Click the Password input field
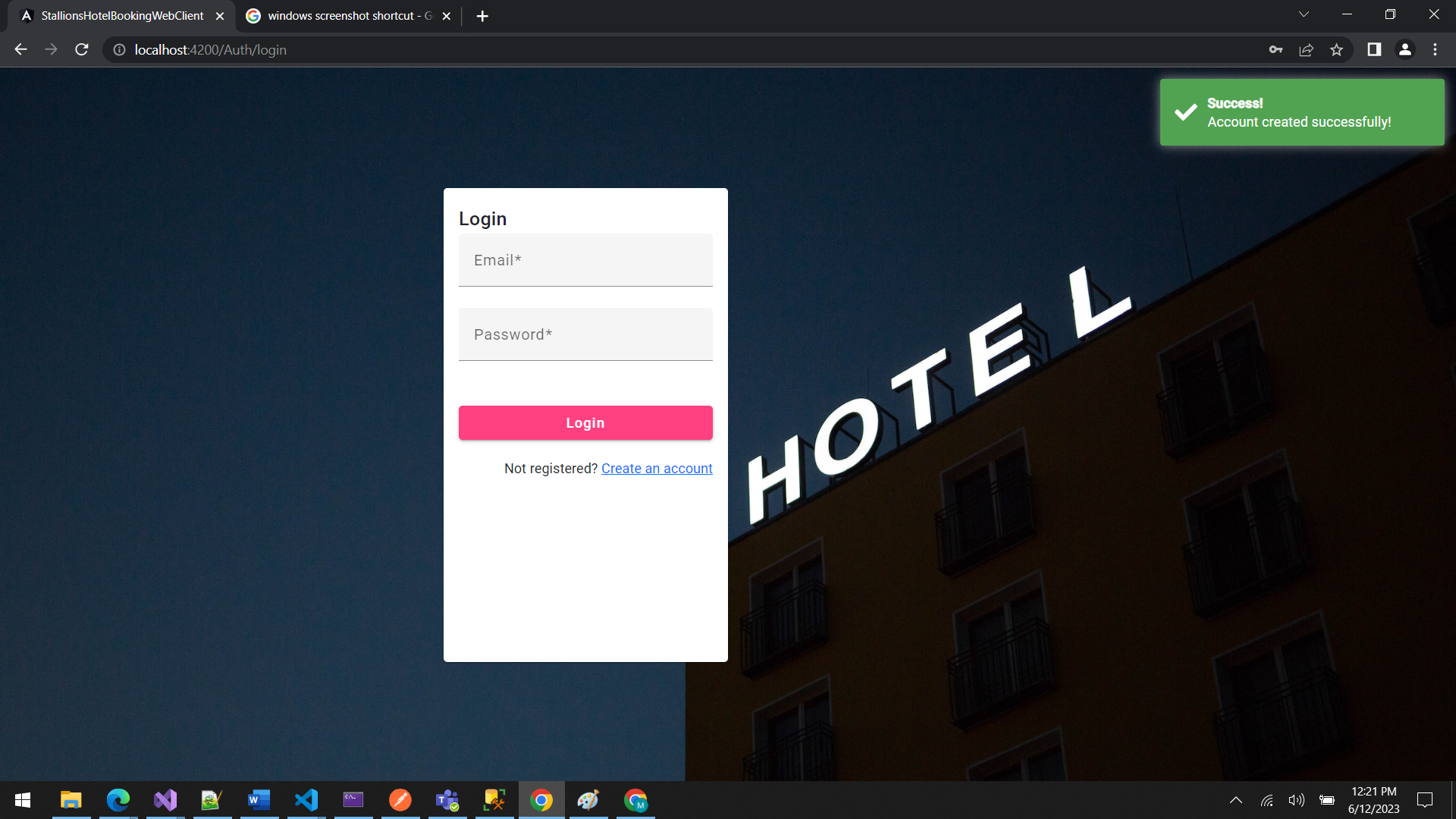The width and height of the screenshot is (1456, 819). click(x=585, y=334)
